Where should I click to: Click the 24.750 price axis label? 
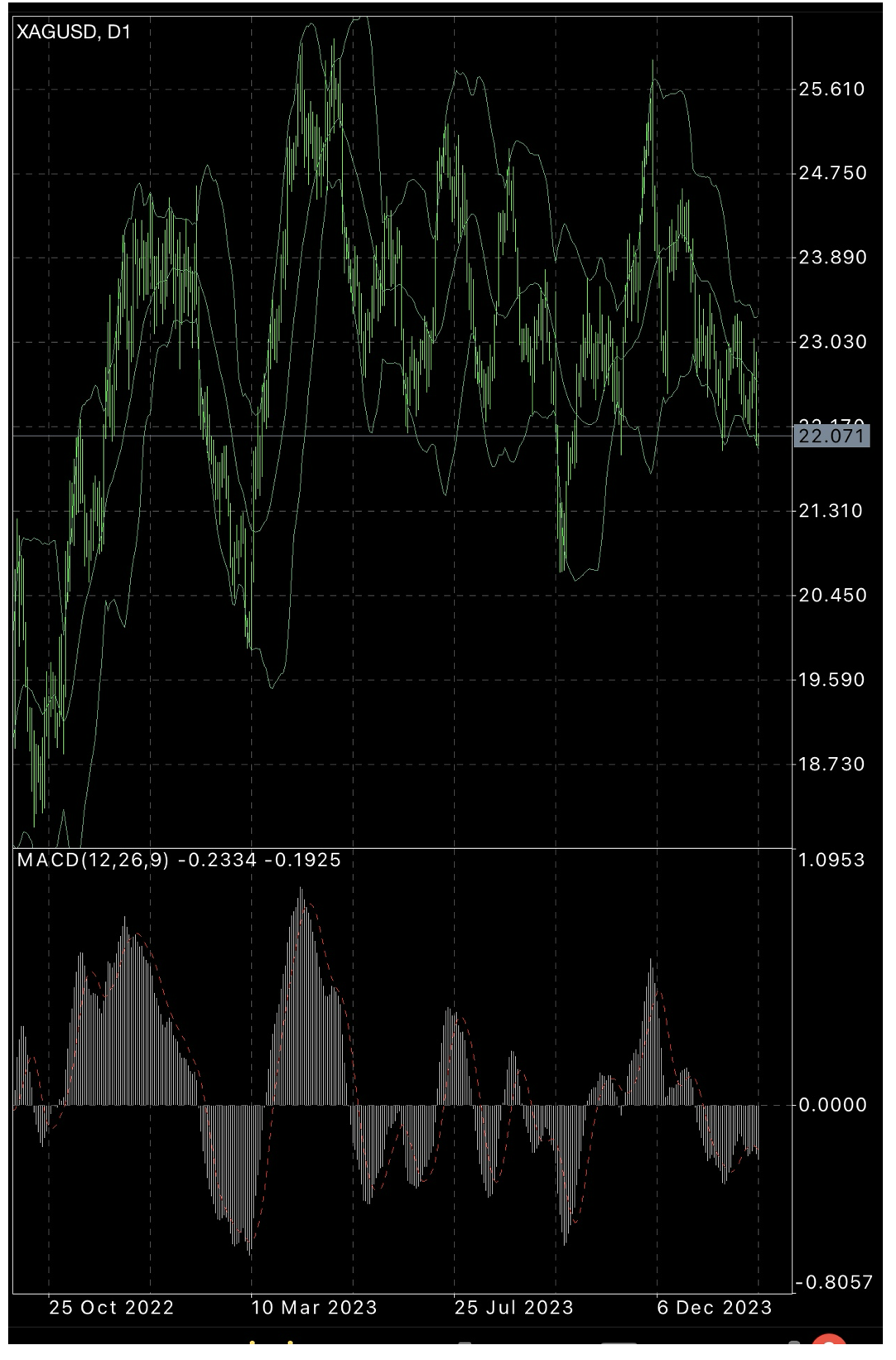[831, 173]
